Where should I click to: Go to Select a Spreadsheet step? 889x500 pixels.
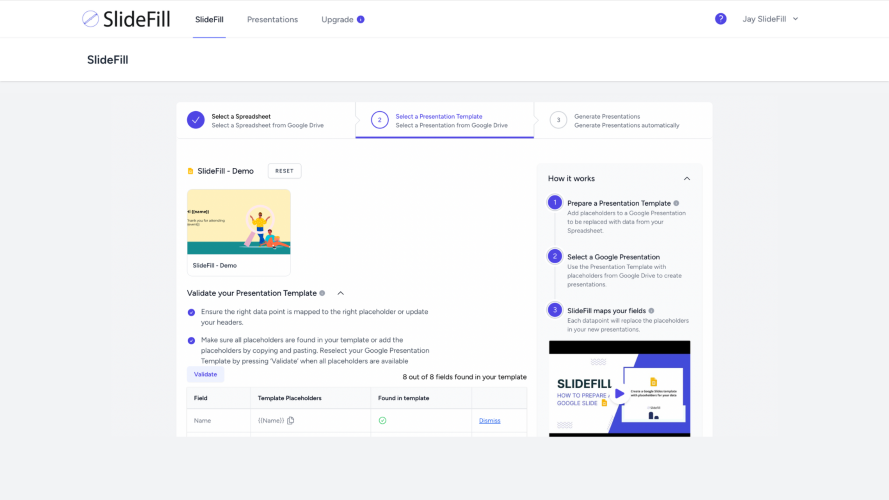point(266,120)
